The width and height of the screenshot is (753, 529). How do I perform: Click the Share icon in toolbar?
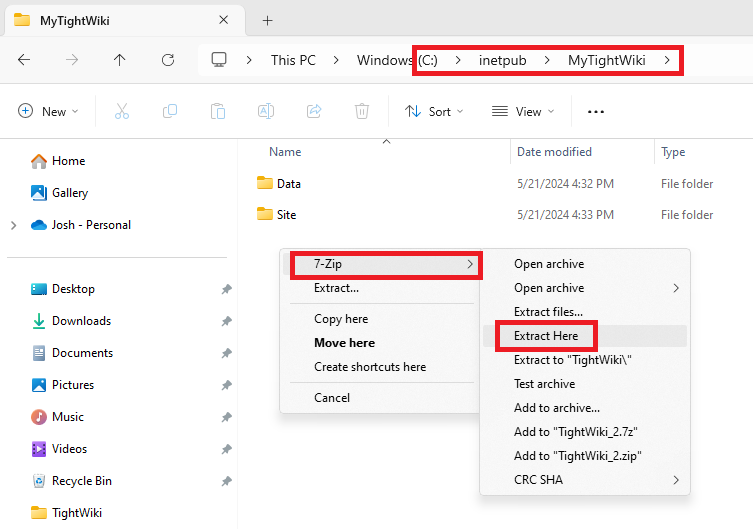coord(314,112)
